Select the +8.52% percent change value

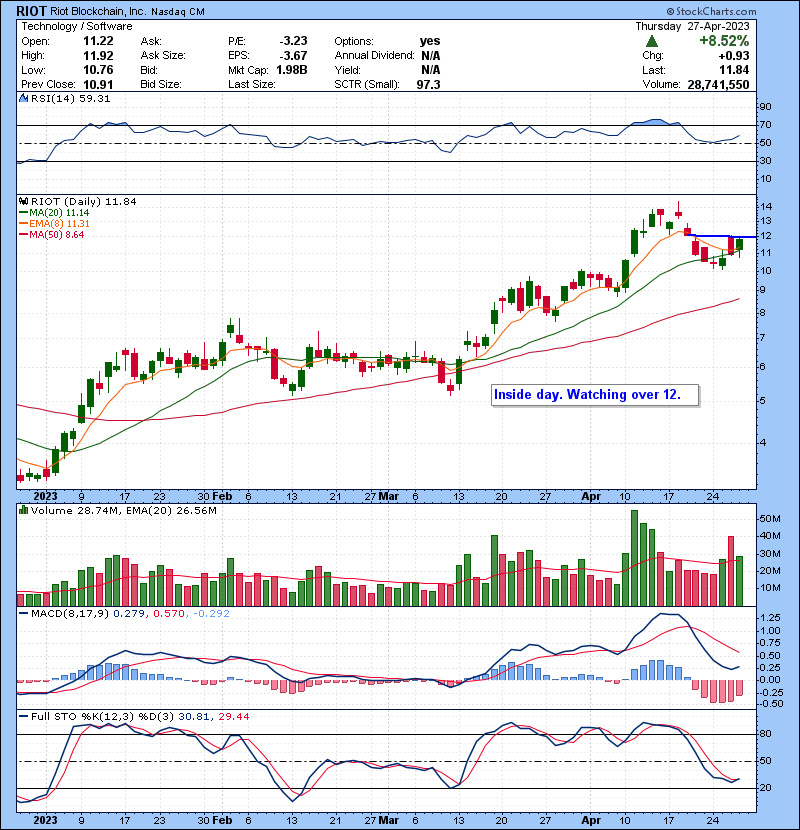tap(724, 41)
